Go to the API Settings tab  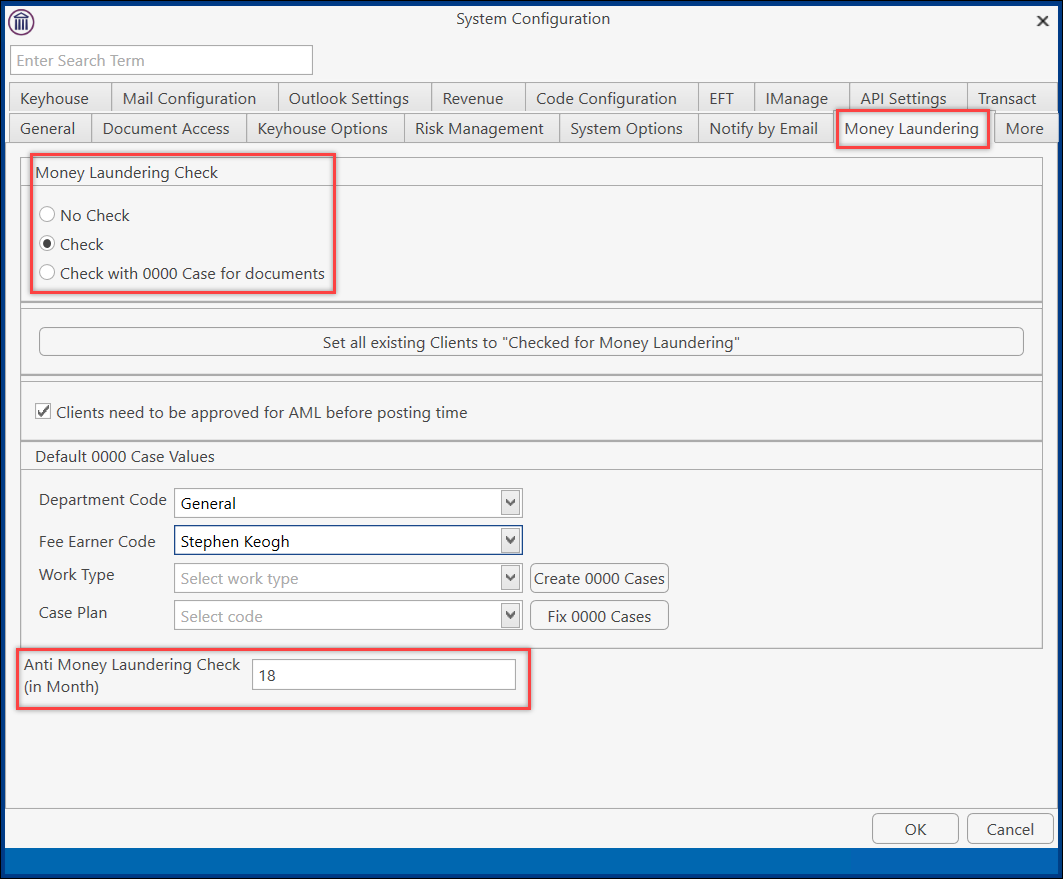903,98
